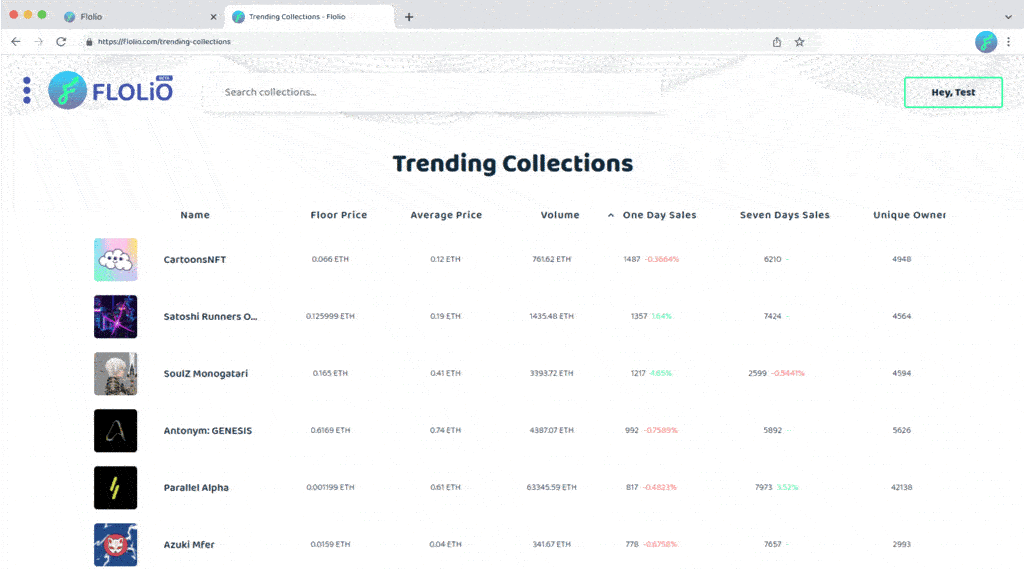Click the Hey, Test button
This screenshot has width=1024, height=569.
click(x=953, y=92)
